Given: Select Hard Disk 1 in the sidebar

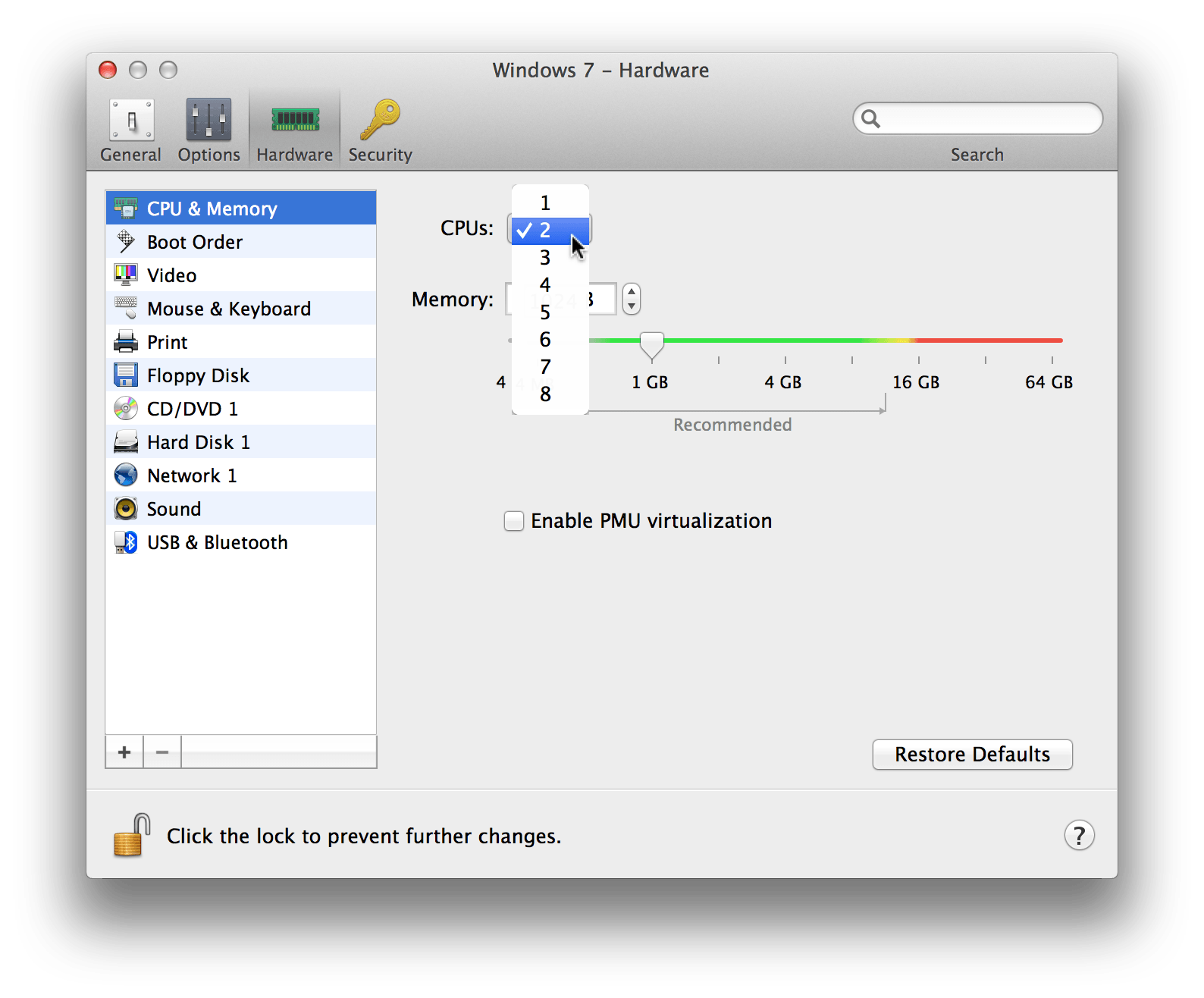Looking at the screenshot, I should (x=240, y=441).
